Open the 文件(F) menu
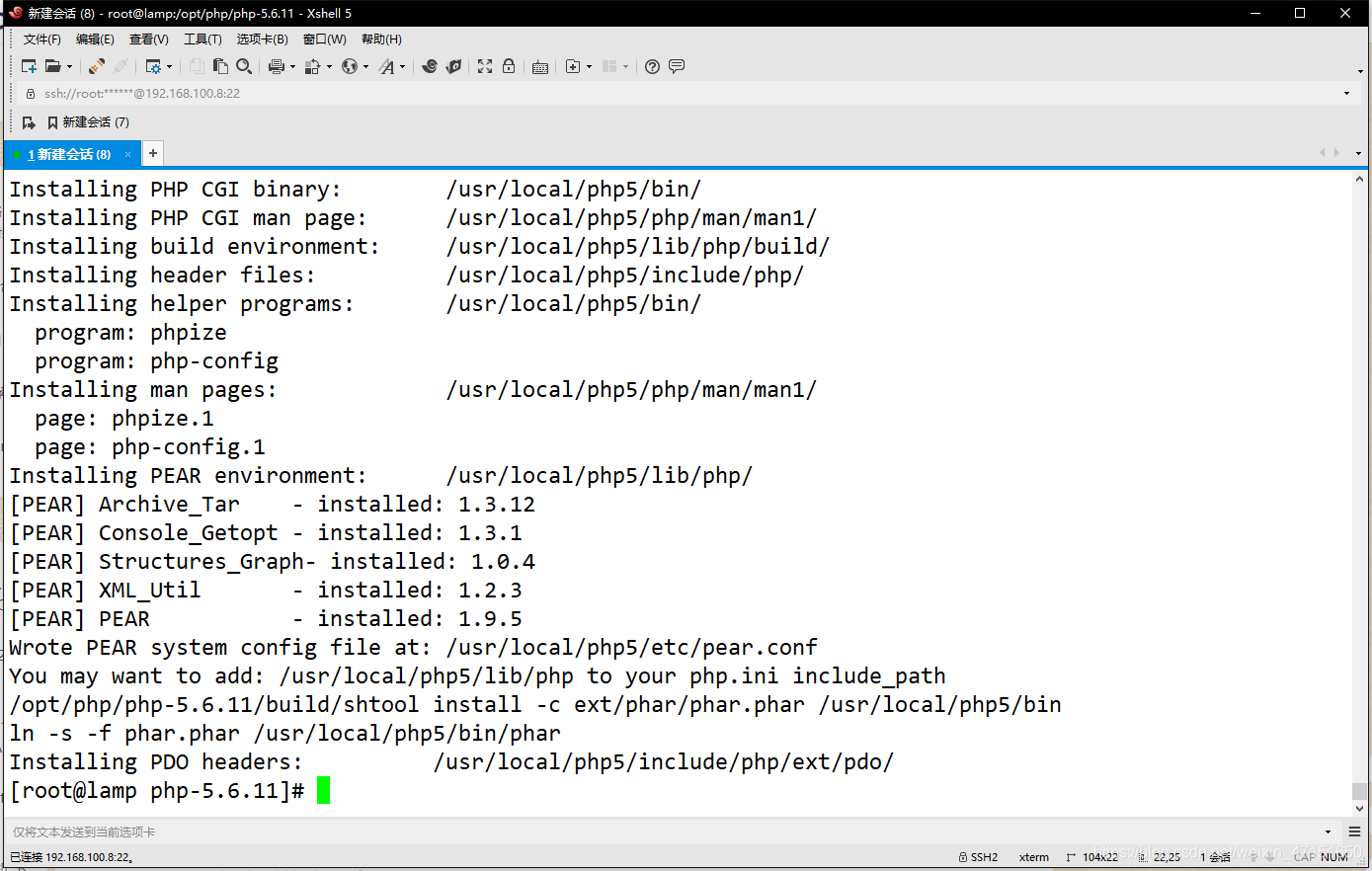 pos(42,40)
